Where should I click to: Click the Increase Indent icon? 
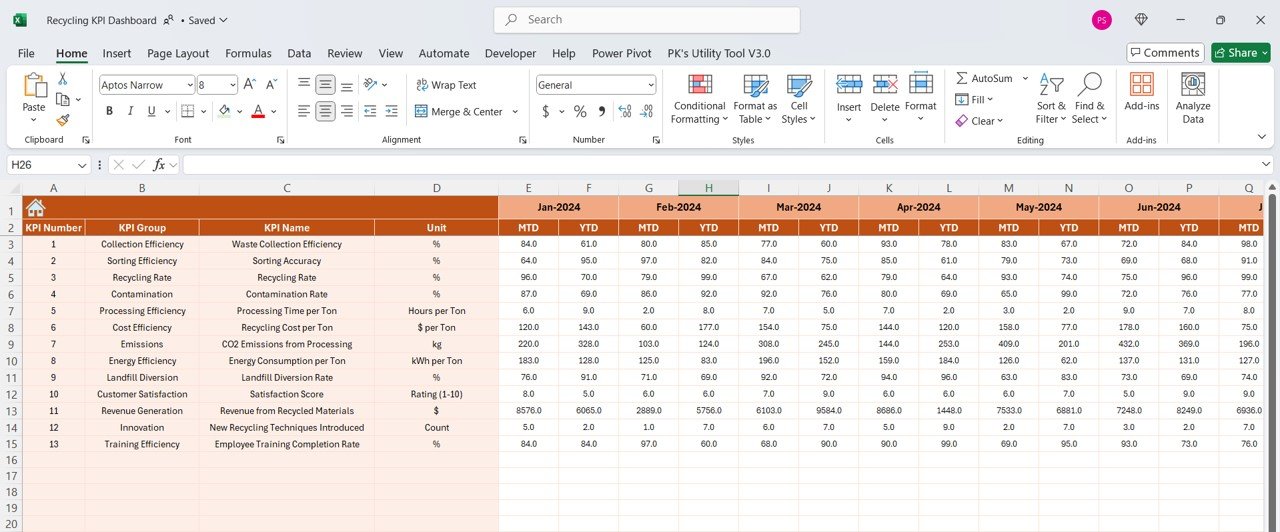(x=393, y=111)
